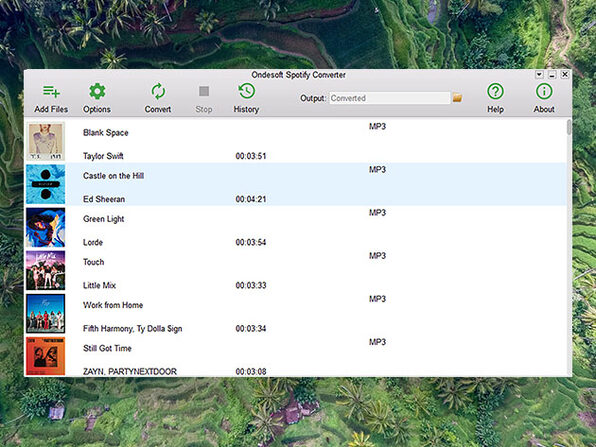The width and height of the screenshot is (596, 447).
Task: Open Options gear icon
Action: coord(97,91)
